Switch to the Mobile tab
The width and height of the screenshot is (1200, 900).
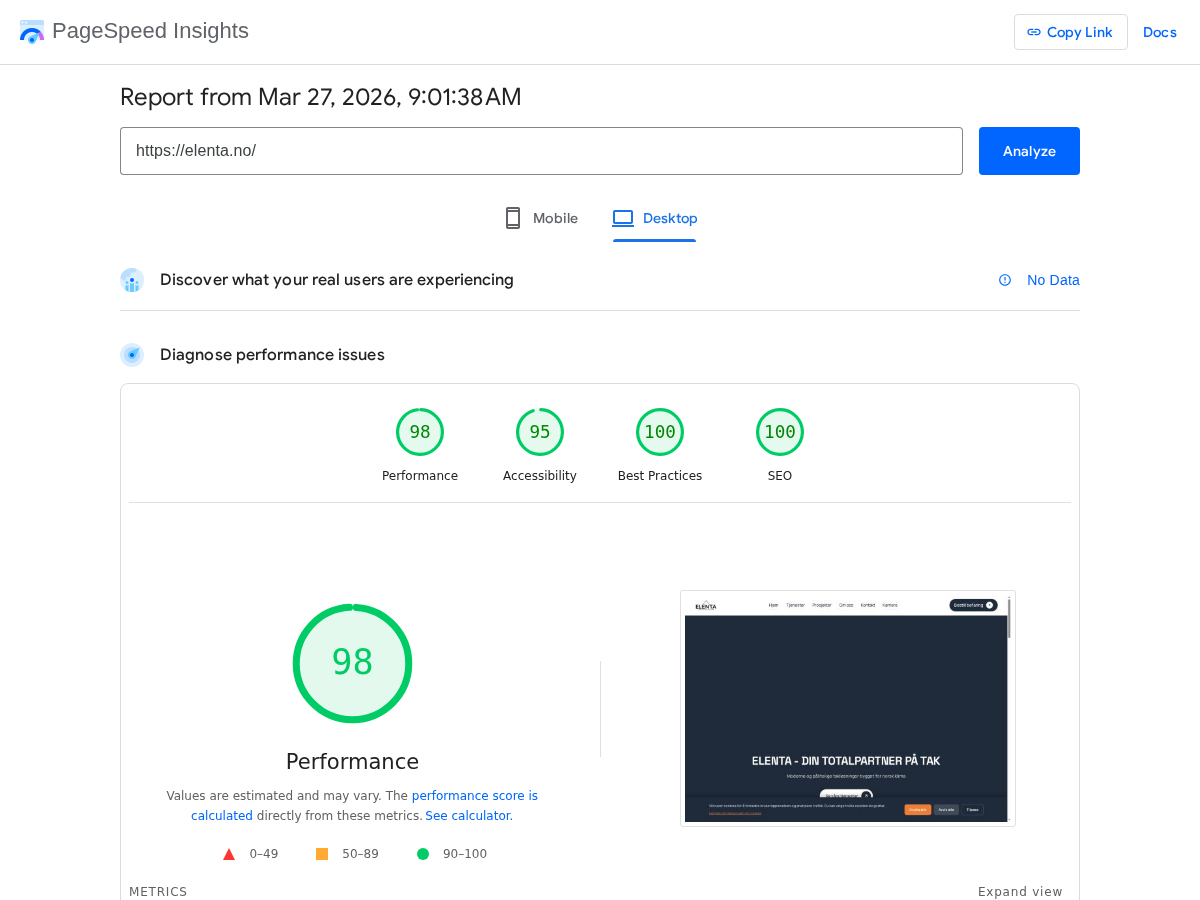[540, 217]
